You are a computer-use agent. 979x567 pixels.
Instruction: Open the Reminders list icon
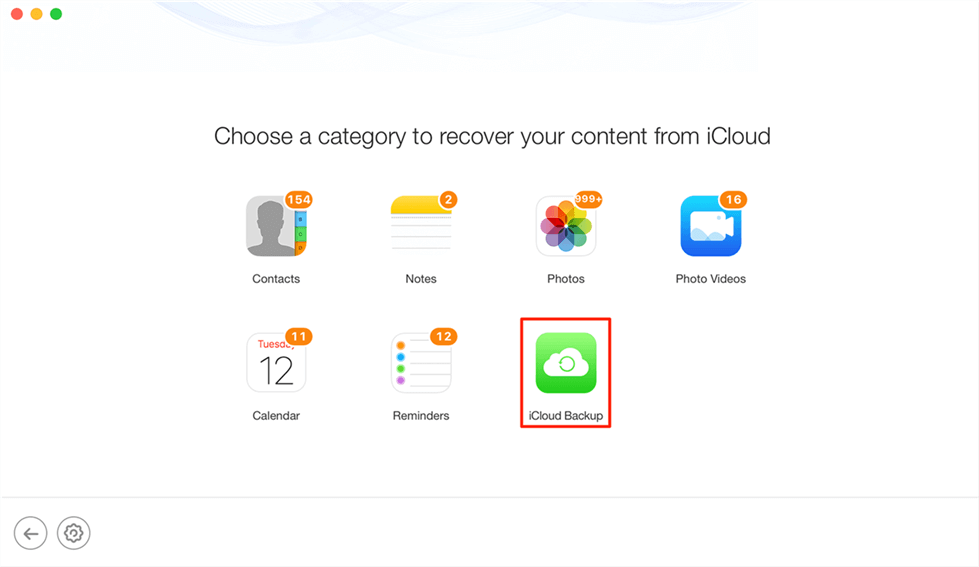420,363
